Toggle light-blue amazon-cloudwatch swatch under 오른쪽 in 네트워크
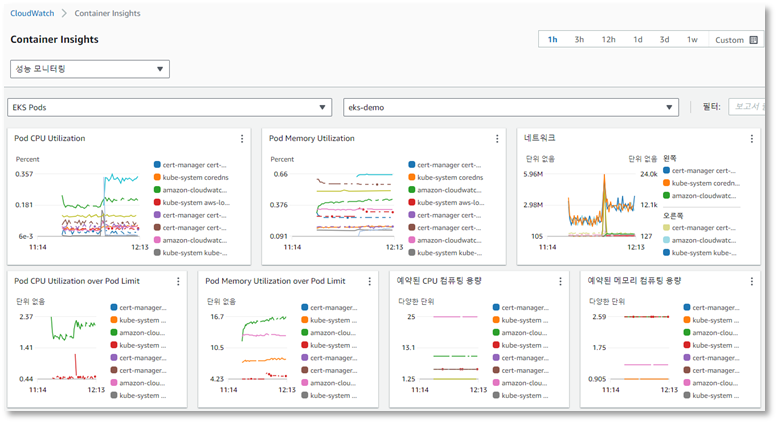This screenshot has width=778, height=424. (666, 240)
